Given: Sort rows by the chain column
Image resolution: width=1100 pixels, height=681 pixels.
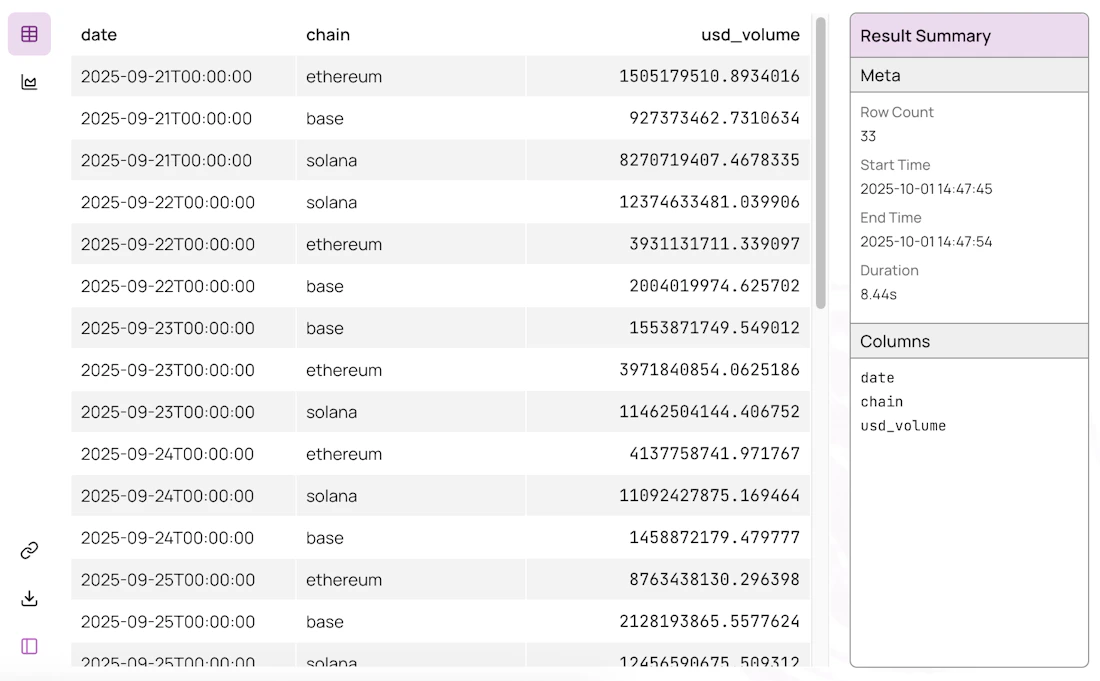Looking at the screenshot, I should [328, 34].
